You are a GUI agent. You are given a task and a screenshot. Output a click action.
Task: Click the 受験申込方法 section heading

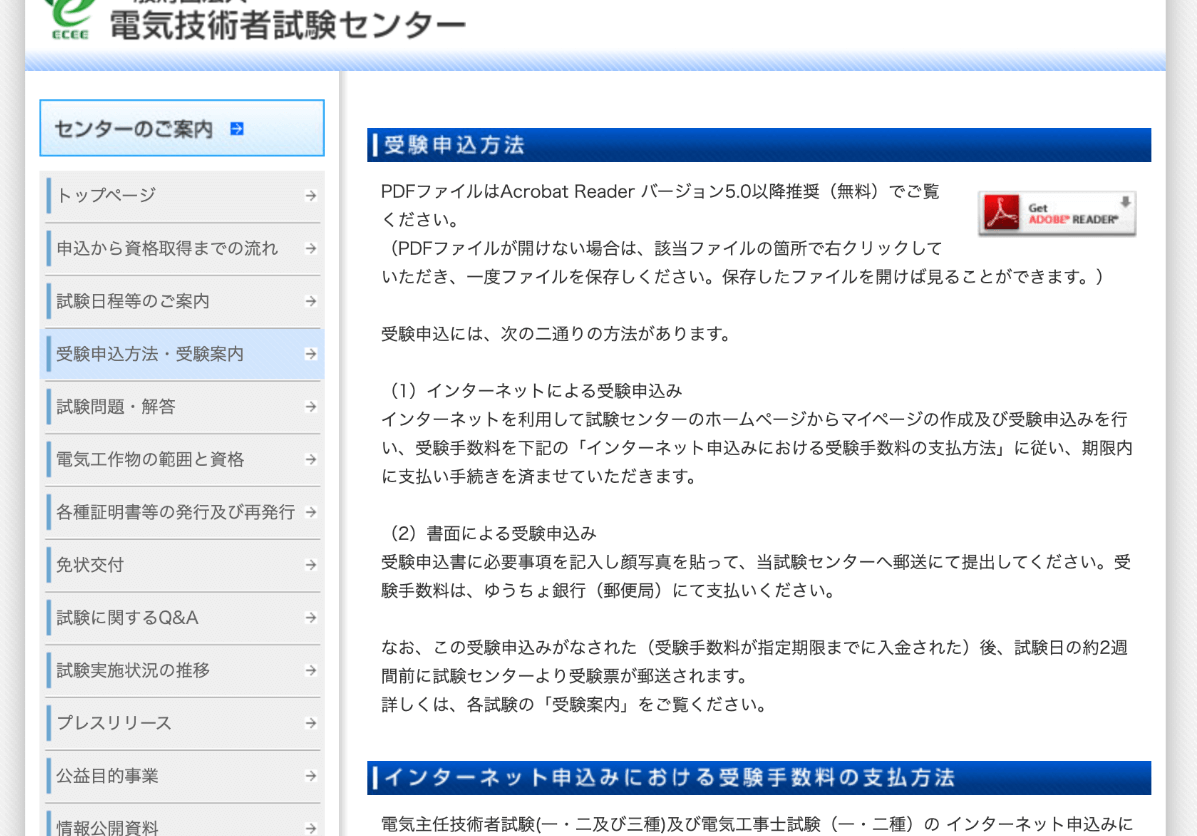pyautogui.click(x=759, y=145)
